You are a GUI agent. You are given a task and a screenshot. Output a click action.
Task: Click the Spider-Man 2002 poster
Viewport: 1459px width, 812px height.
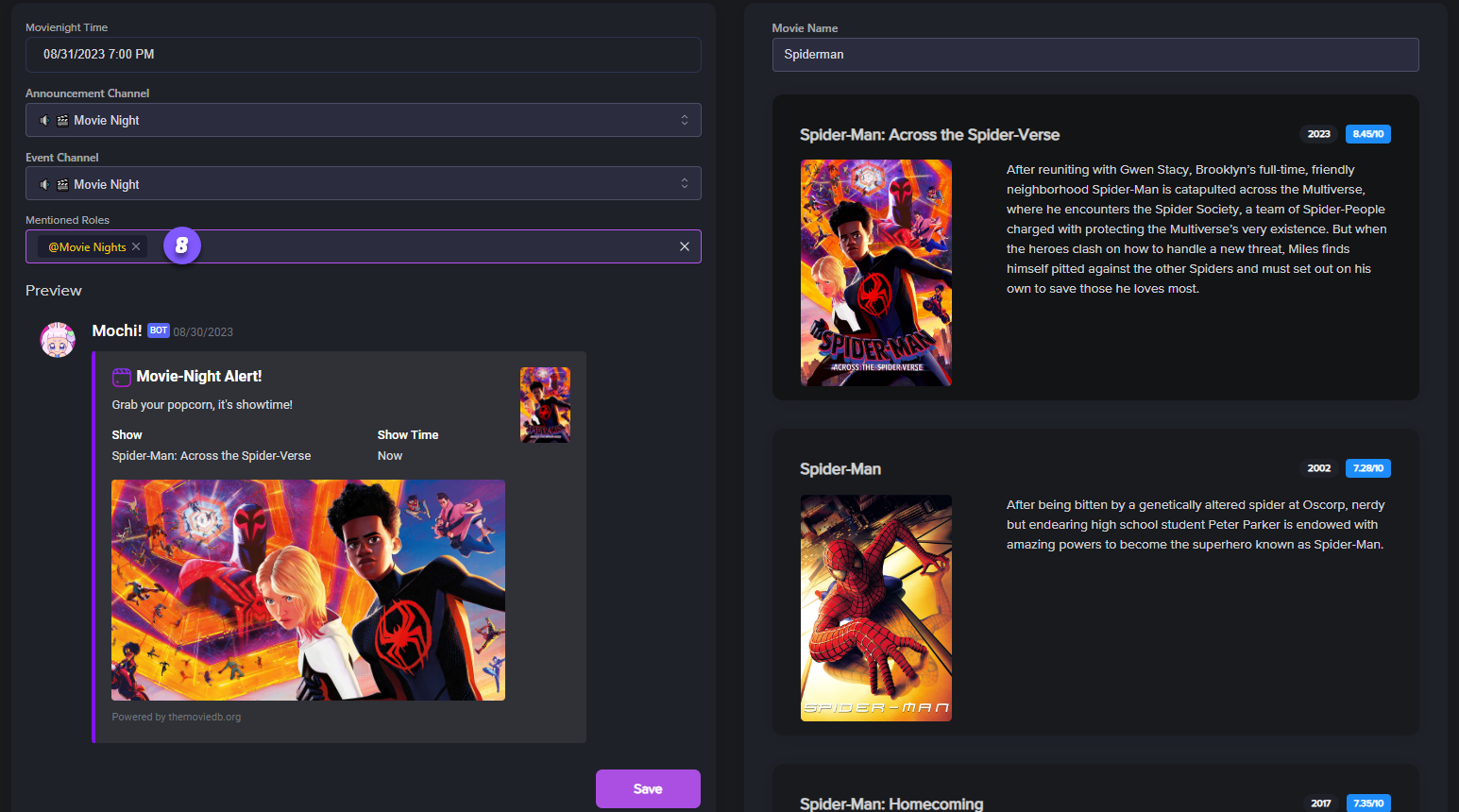point(875,608)
